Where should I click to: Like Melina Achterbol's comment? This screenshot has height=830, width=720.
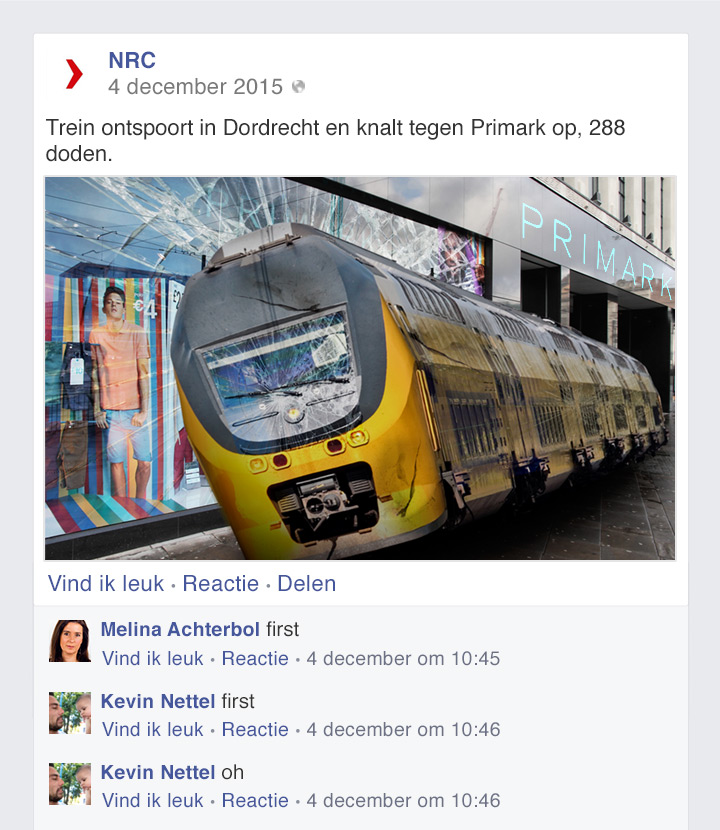(152, 658)
